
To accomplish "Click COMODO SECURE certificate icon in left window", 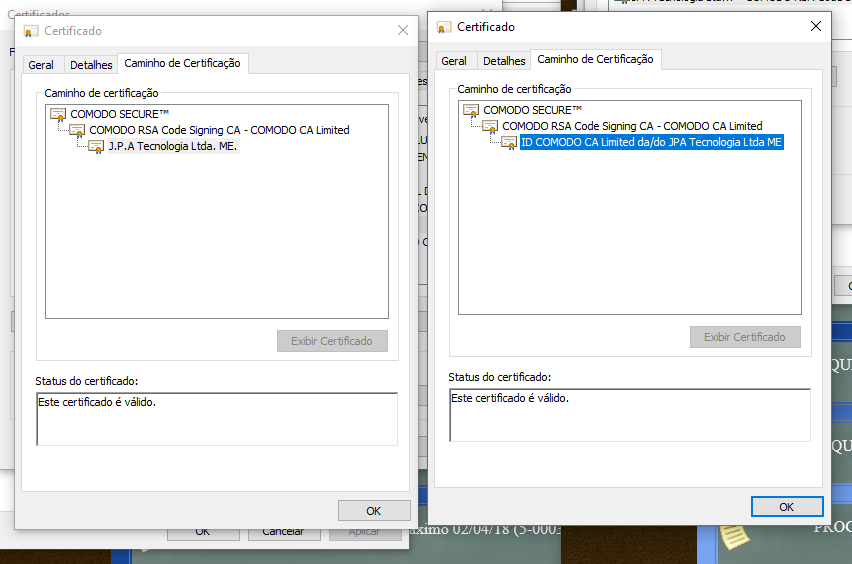I will [x=58, y=114].
